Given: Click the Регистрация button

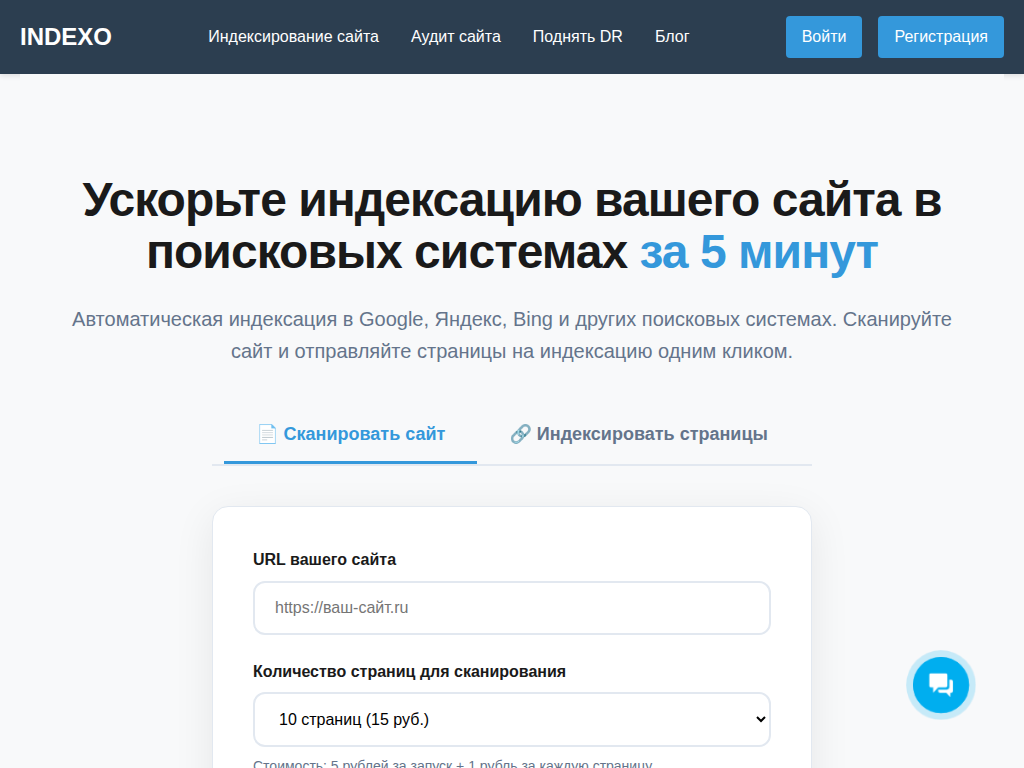Looking at the screenshot, I should (x=940, y=37).
